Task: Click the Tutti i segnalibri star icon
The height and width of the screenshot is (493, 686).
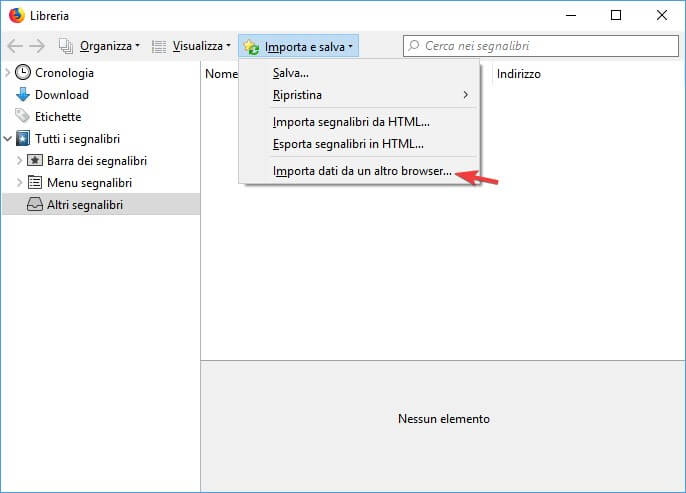Action: click(x=23, y=139)
